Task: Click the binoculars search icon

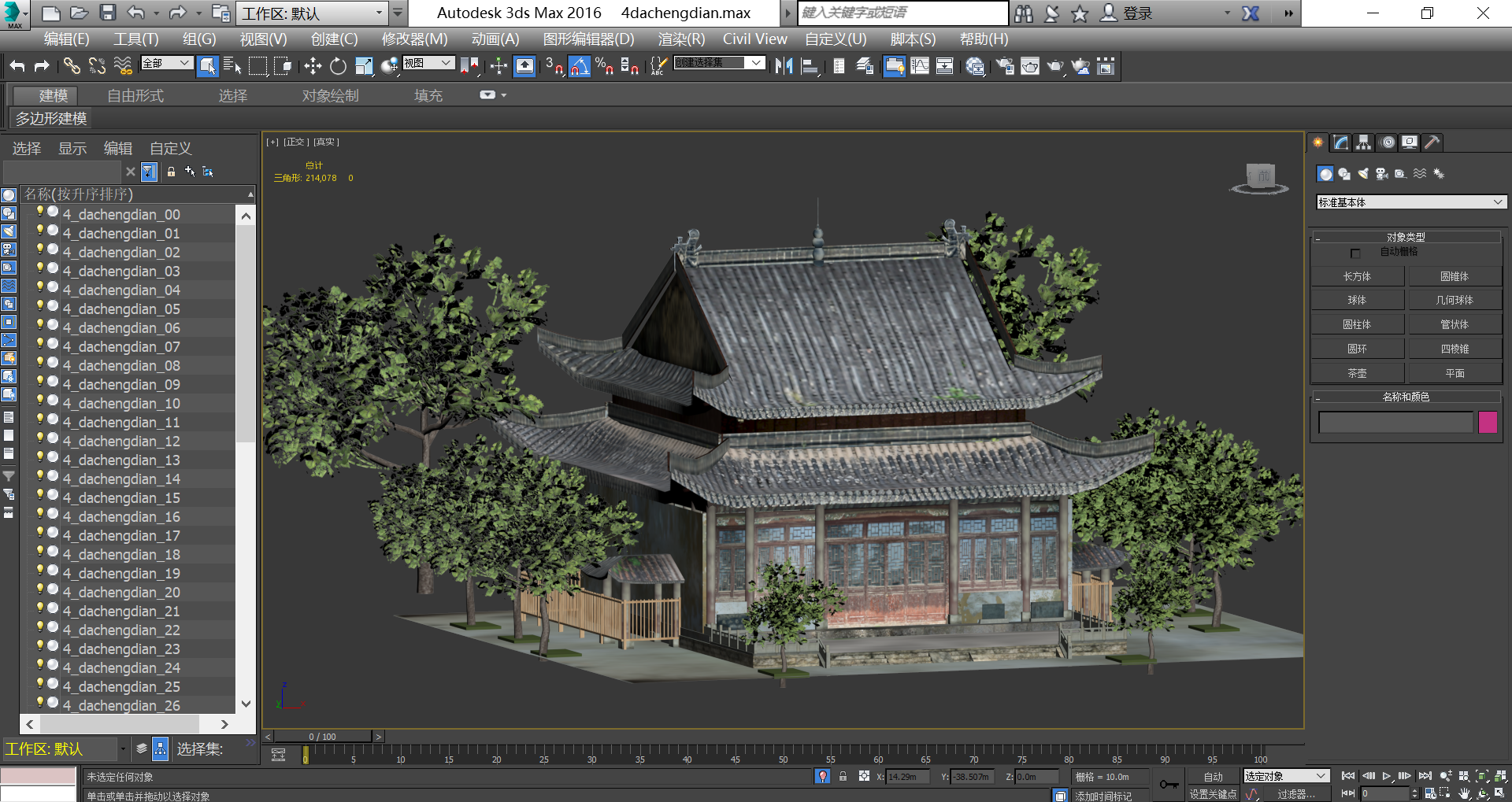Action: pyautogui.click(x=1024, y=13)
